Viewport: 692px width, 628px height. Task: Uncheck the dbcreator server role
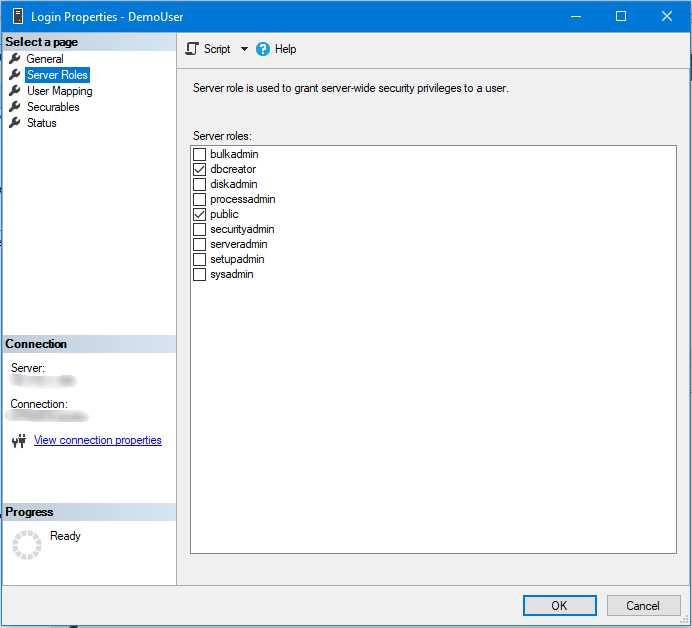(199, 169)
